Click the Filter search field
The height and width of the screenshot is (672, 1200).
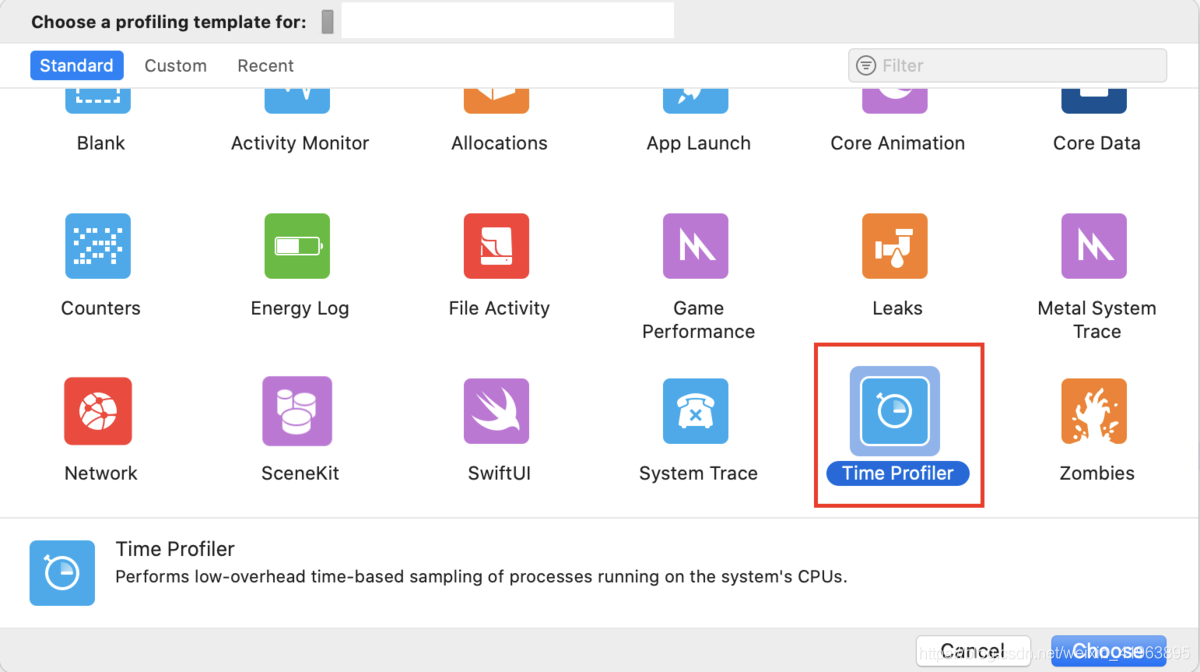(x=1008, y=65)
